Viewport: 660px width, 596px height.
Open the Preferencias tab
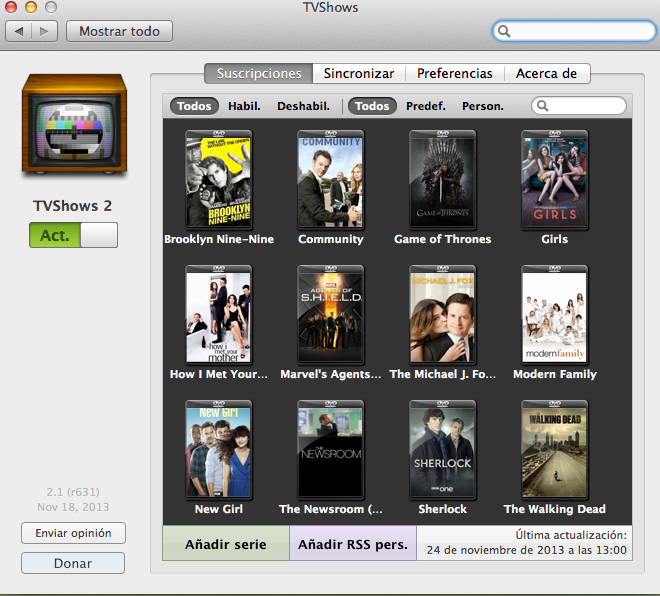tap(455, 74)
